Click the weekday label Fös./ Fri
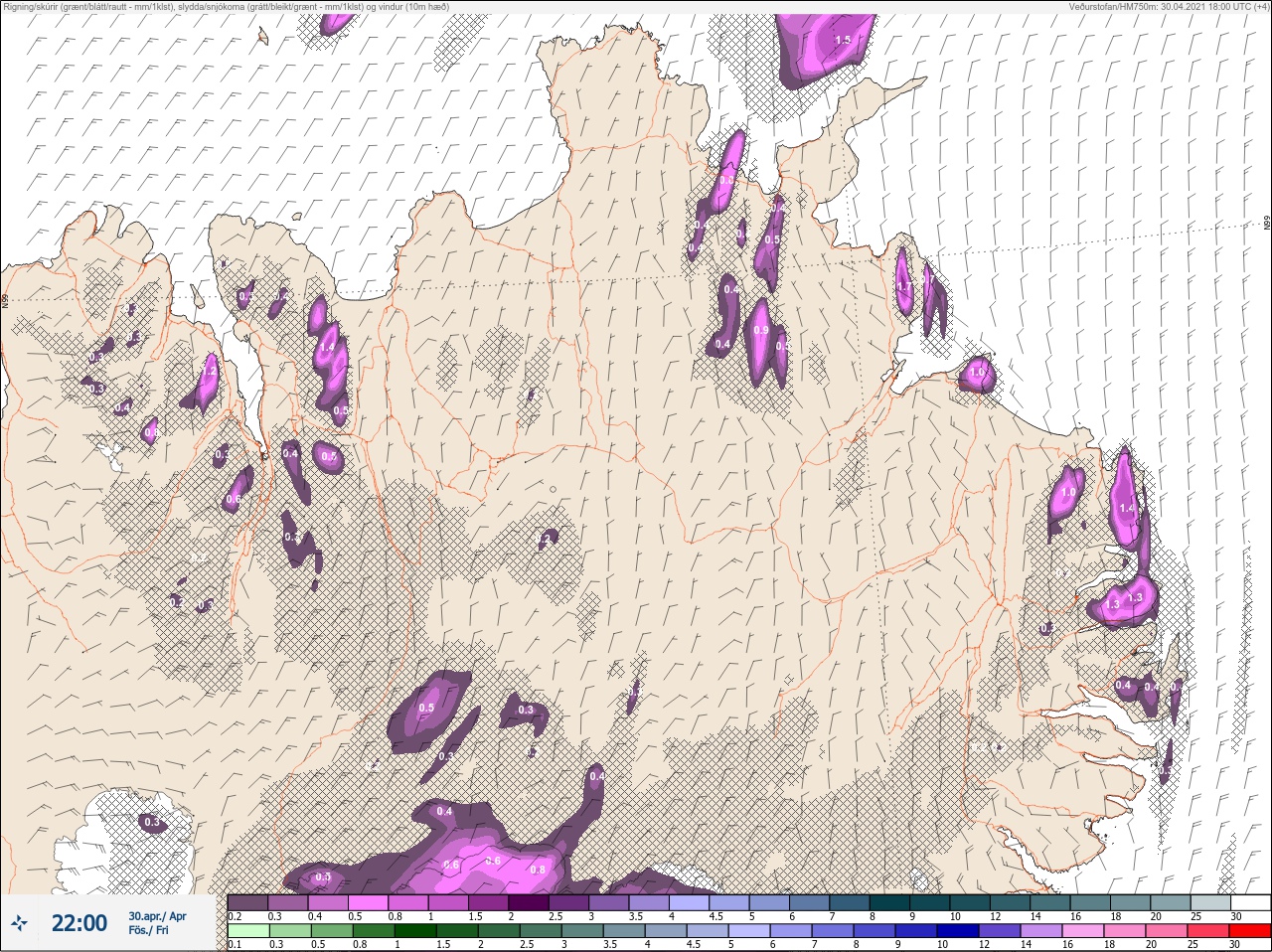1272x952 pixels. tap(150, 931)
